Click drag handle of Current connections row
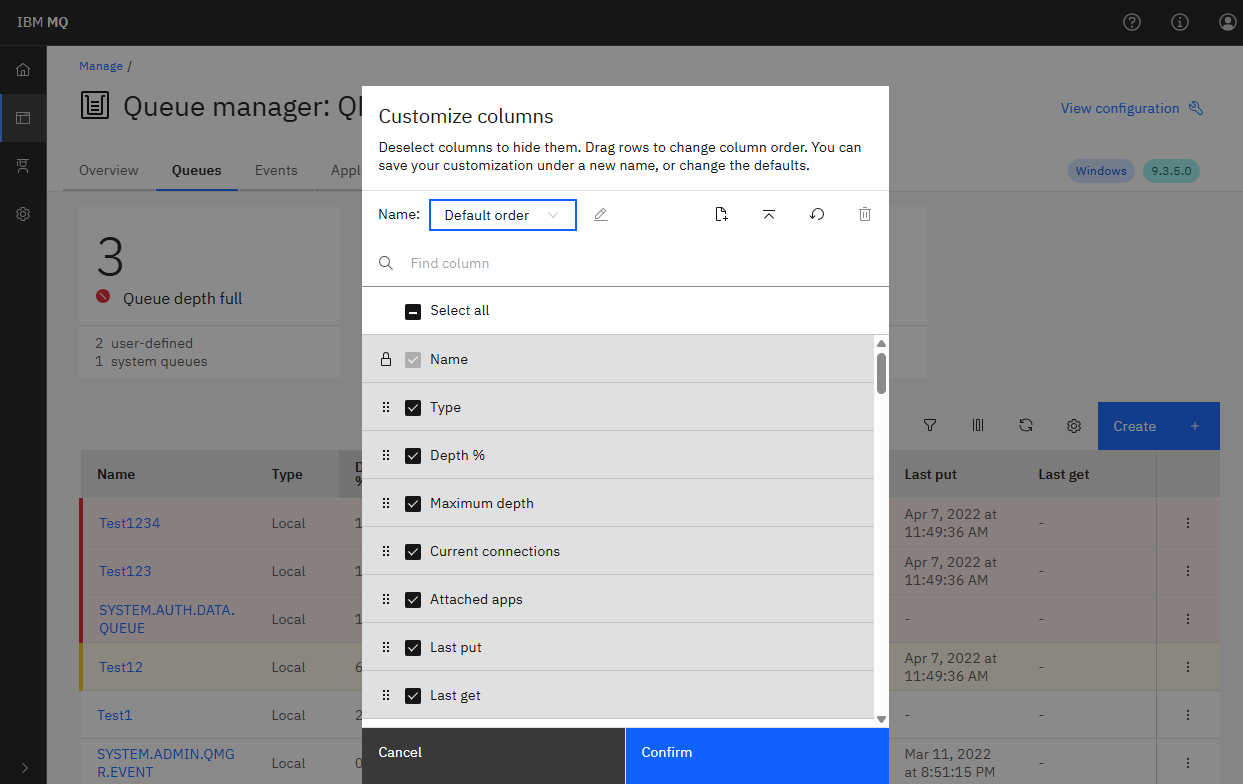 [x=386, y=551]
